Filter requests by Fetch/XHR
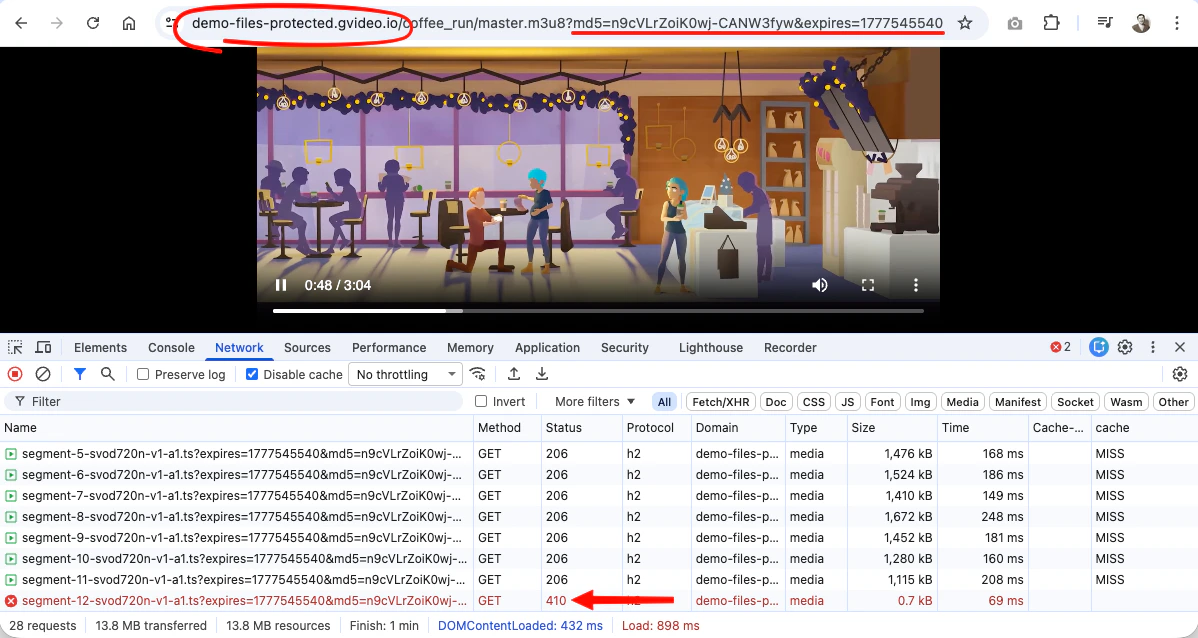Screen dimensions: 1198x638 [720, 402]
